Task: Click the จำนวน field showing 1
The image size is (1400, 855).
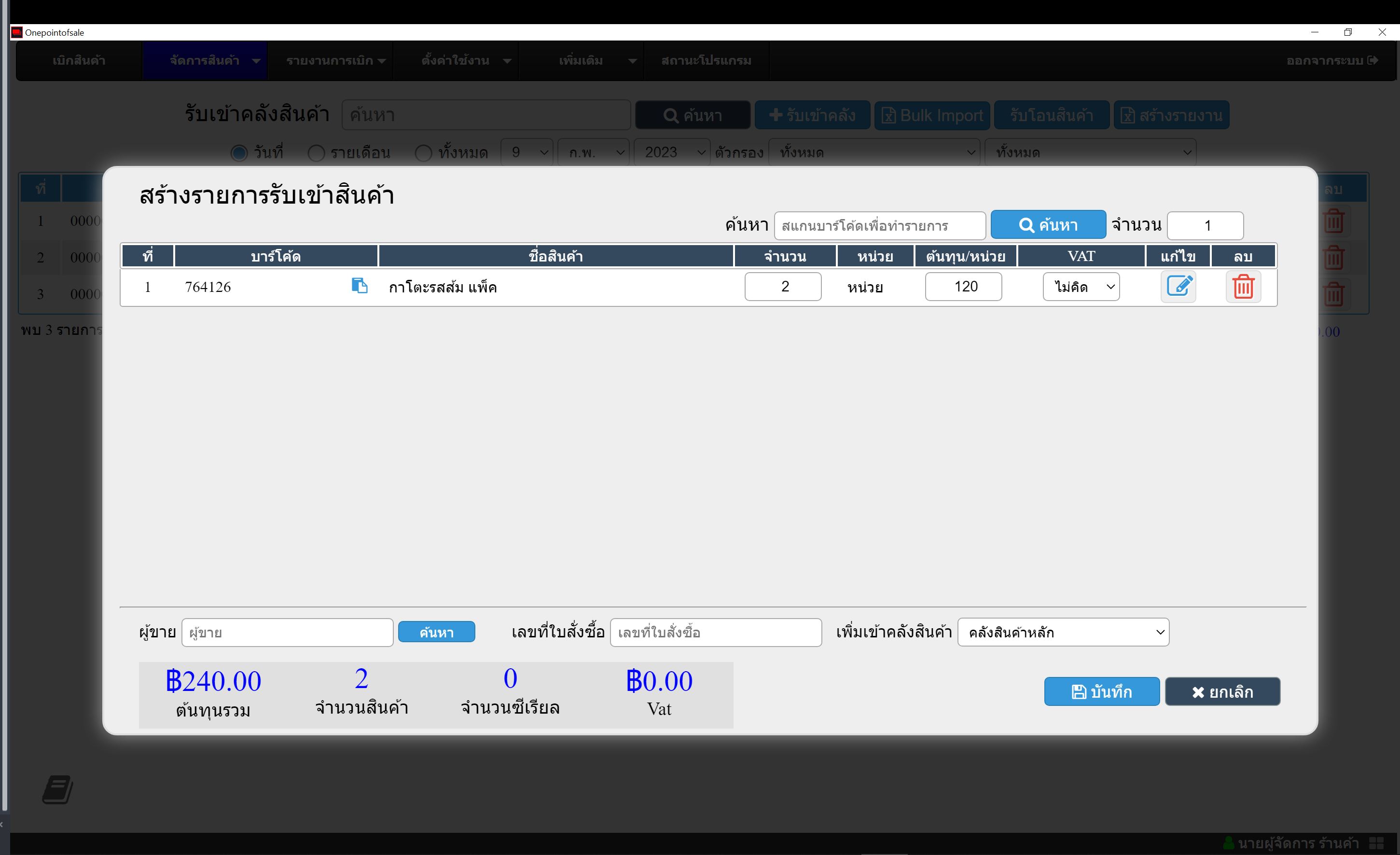Action: (1205, 225)
